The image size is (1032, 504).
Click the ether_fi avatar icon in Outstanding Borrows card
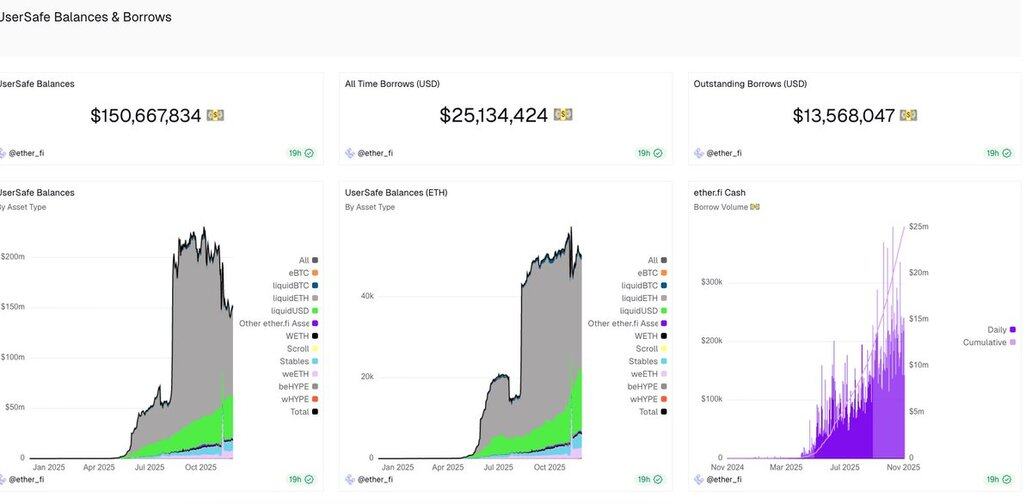699,153
